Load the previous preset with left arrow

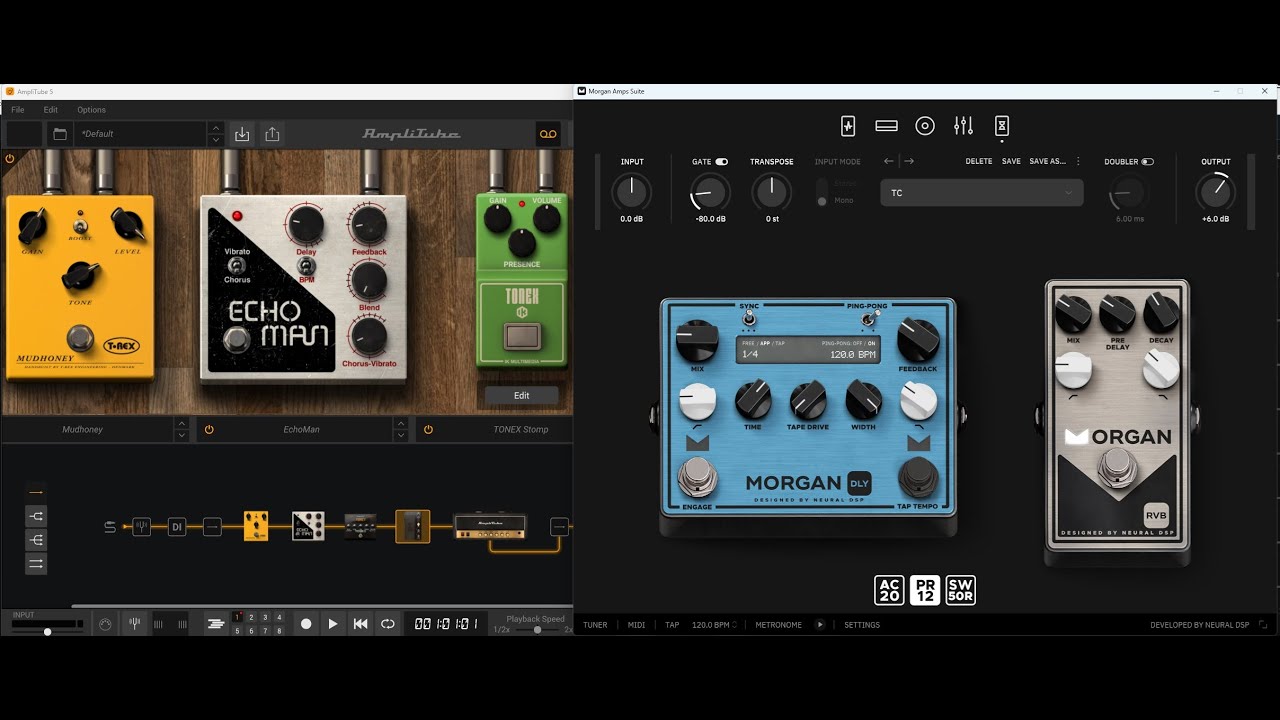(x=889, y=161)
